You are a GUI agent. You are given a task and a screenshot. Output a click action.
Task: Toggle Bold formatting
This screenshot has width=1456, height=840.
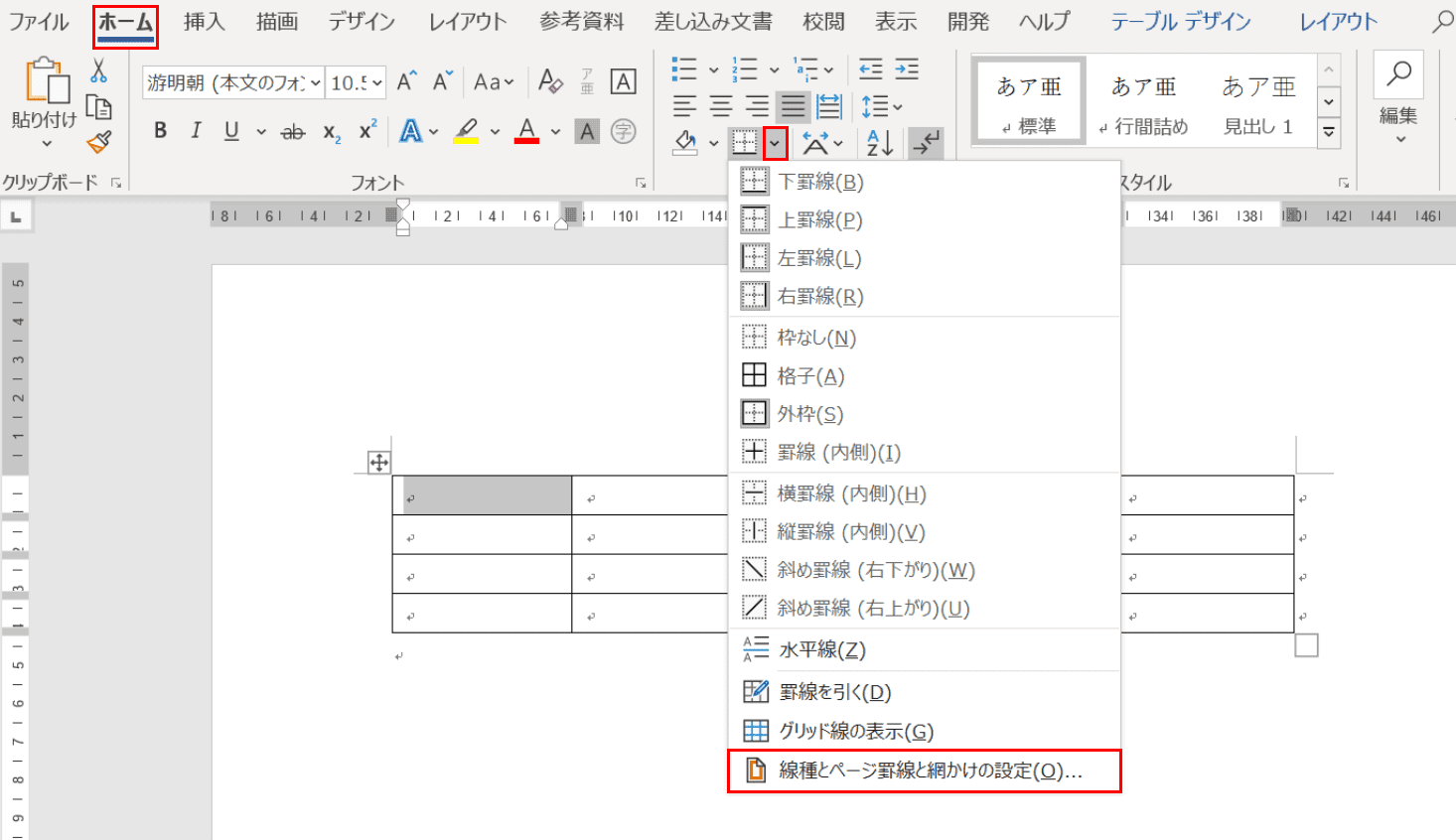[x=160, y=131]
